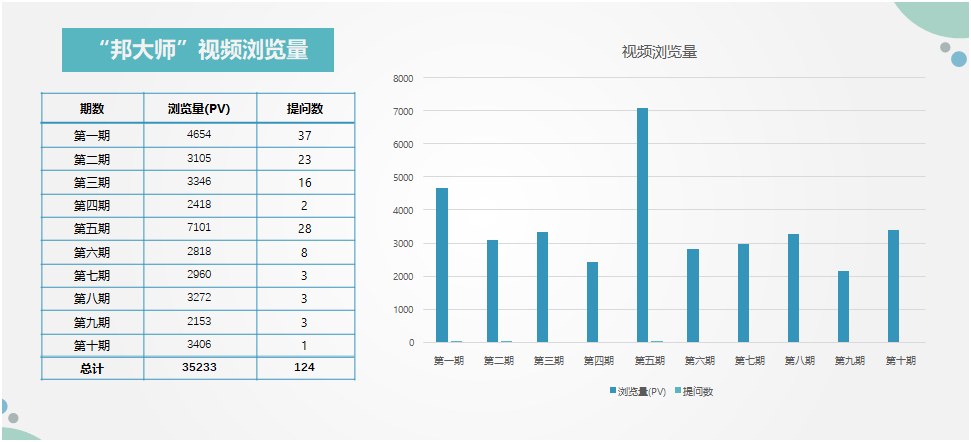This screenshot has width=971, height=442.
Task: Select the total questions cell 124
Action: (x=304, y=368)
